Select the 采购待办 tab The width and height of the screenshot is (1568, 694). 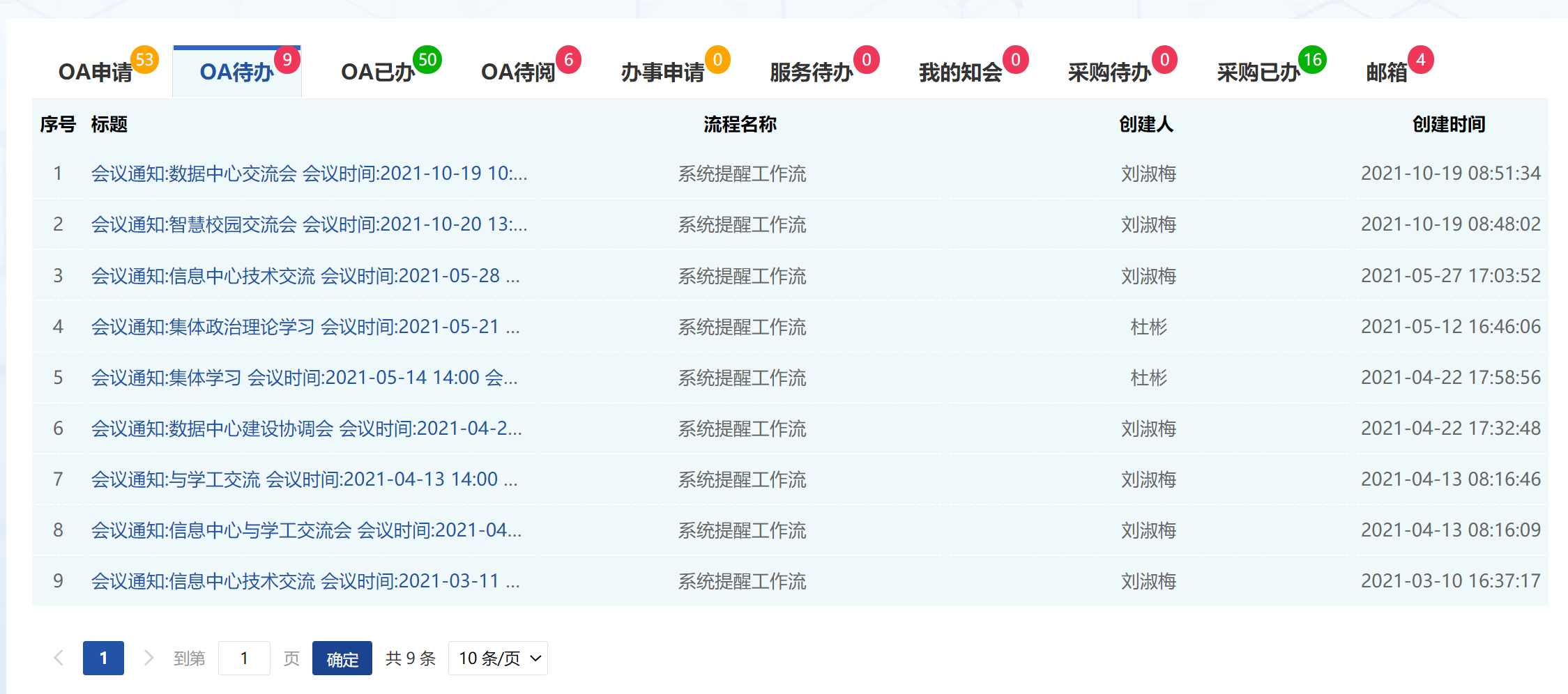click(x=1109, y=72)
